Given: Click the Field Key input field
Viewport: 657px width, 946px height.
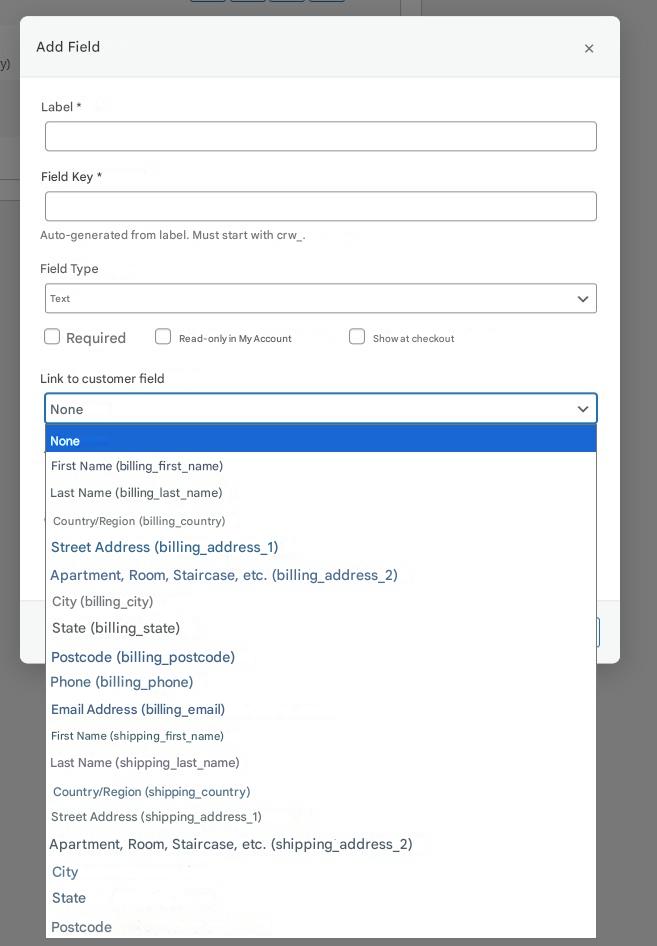Looking at the screenshot, I should (320, 206).
